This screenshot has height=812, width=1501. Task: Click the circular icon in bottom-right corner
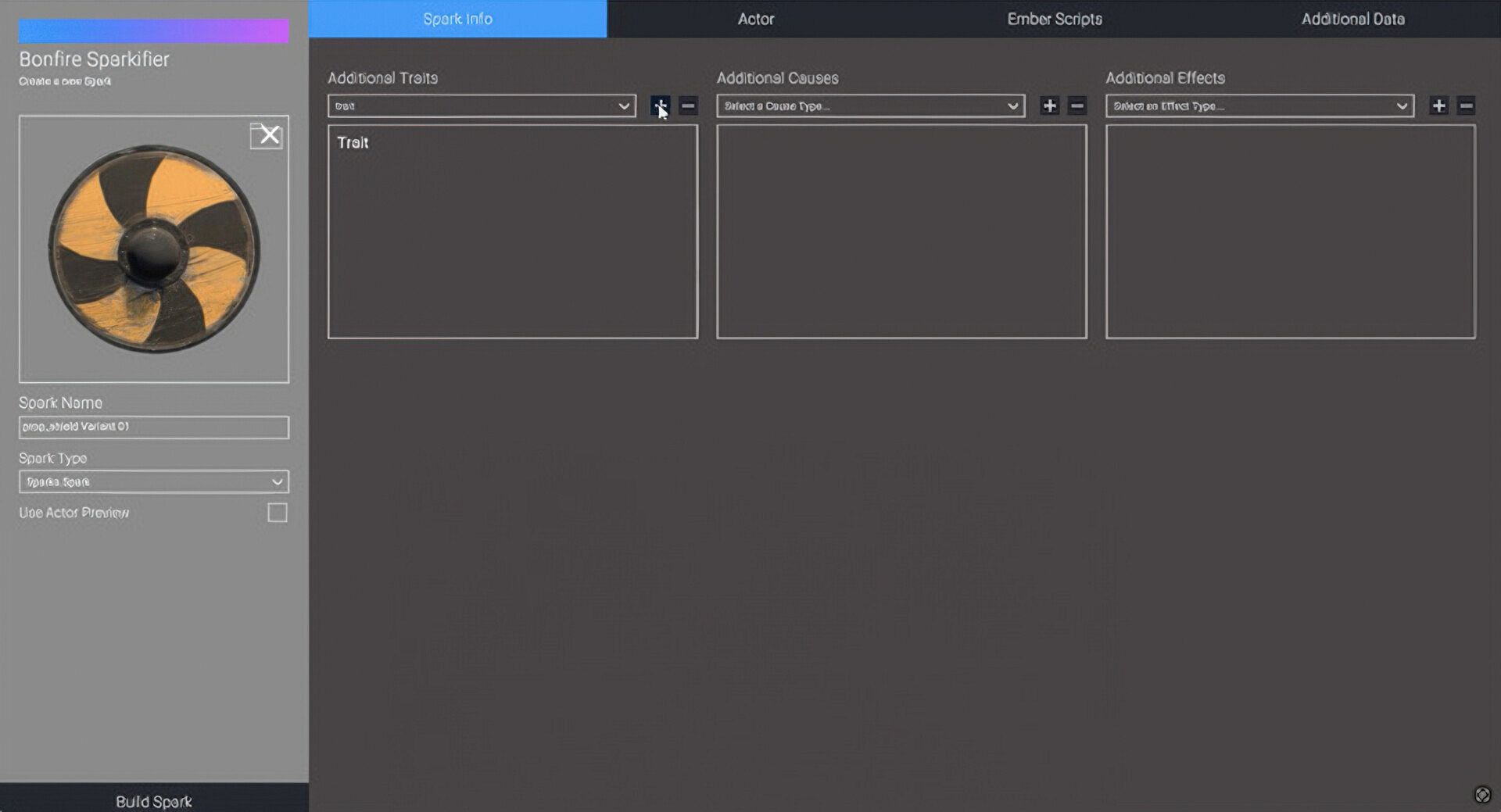point(1482,795)
